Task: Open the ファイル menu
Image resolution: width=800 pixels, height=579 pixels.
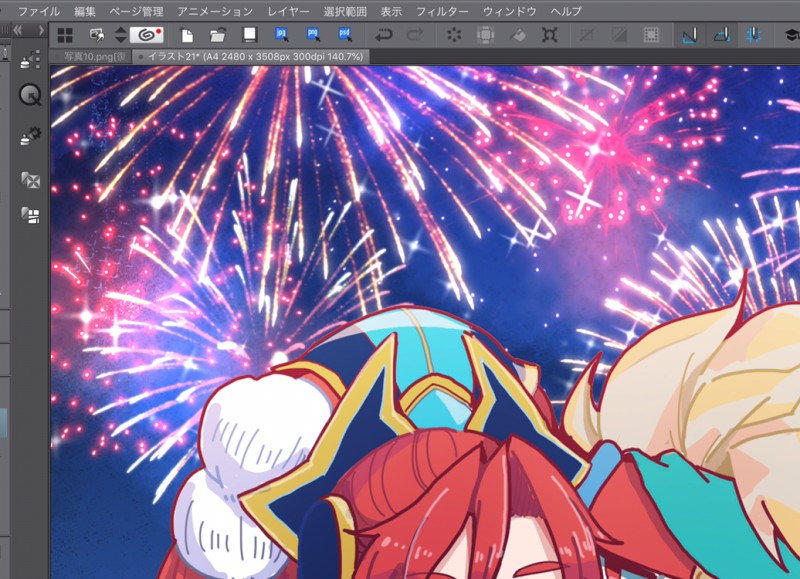Action: point(39,11)
